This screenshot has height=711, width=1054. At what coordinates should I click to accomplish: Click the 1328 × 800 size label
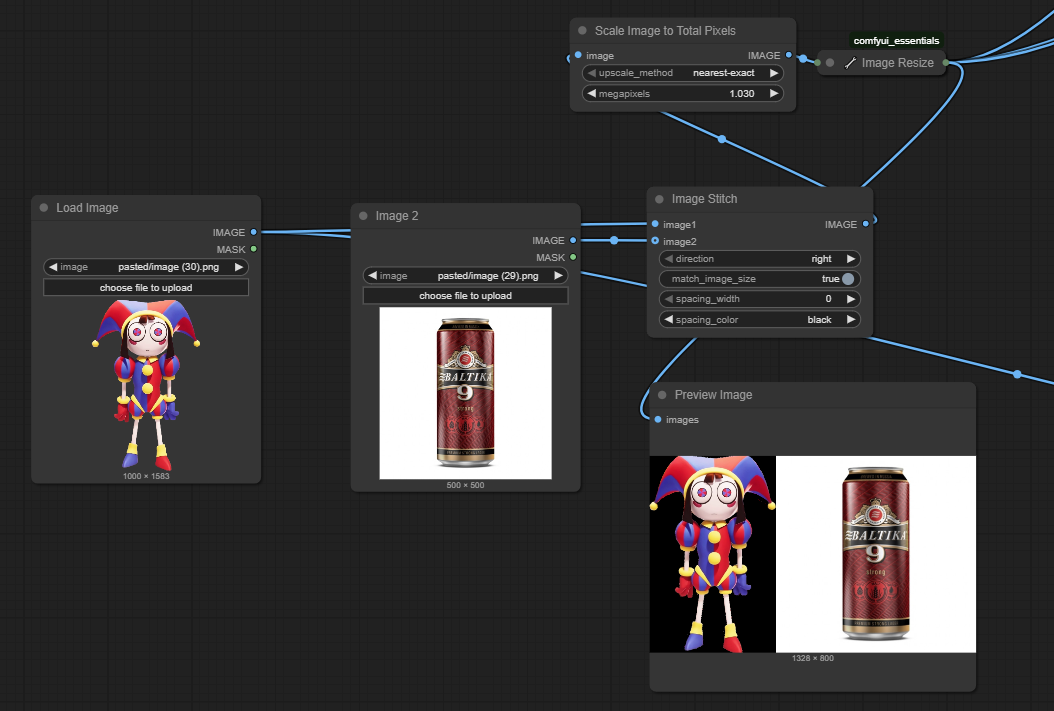coord(813,658)
